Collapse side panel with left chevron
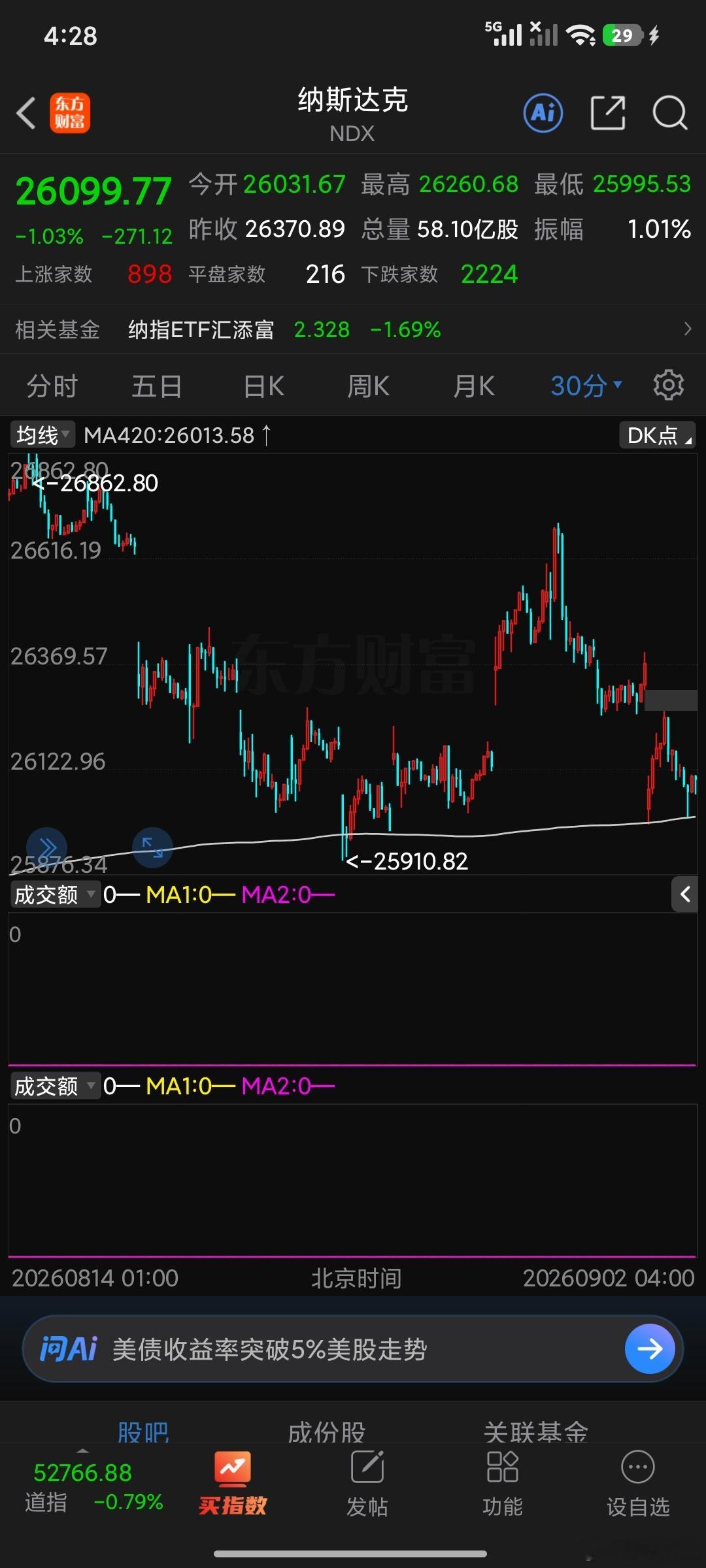706x1568 pixels. click(684, 894)
